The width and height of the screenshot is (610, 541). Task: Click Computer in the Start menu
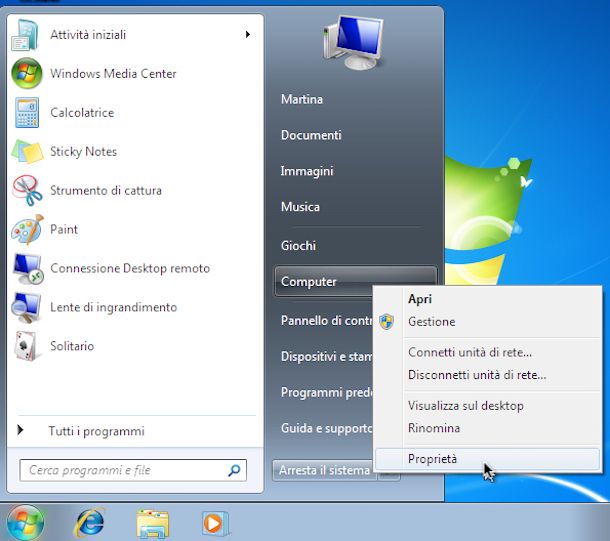(x=356, y=282)
